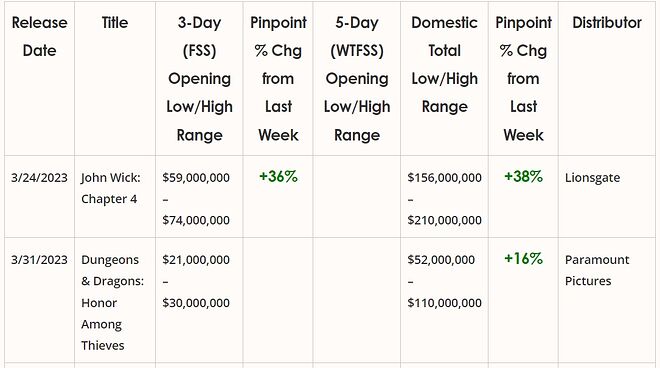Click the Title column header

[115, 23]
